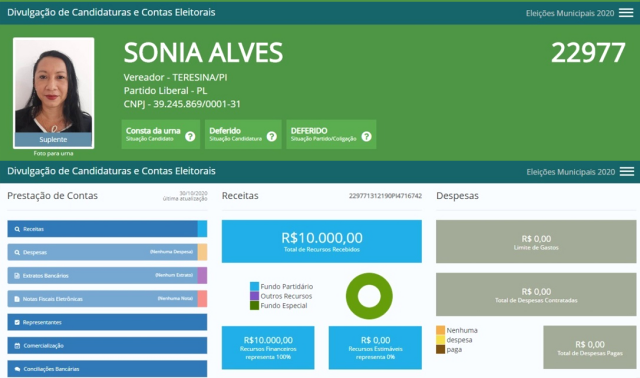640x378 pixels.
Task: Click file icon in Notas Fiscais Eletrônicas row
Action: (x=17, y=299)
